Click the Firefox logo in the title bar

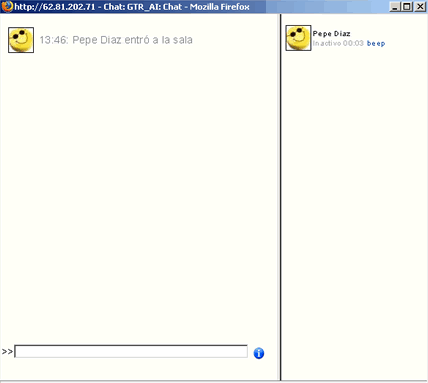pos(7,6)
